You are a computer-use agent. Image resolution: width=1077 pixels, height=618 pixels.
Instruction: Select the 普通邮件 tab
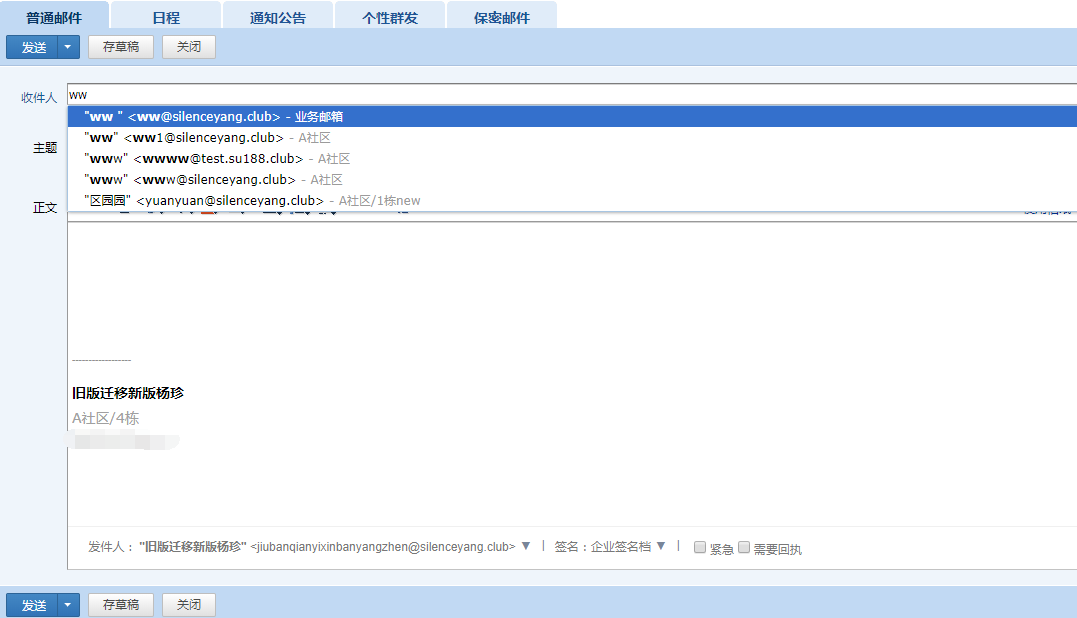click(54, 17)
